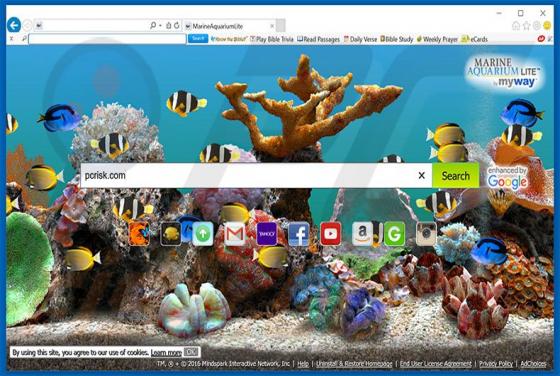Viewport: 560px width, 376px height.
Task: Go back using the blue Back arrow
Action: 14,25
